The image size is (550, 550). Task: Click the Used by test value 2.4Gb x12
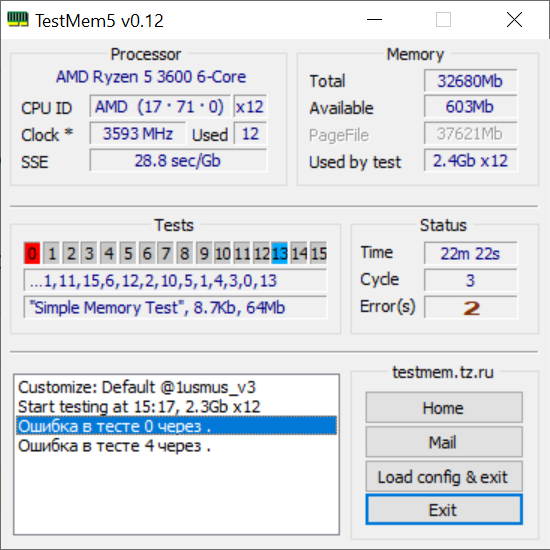click(x=470, y=160)
